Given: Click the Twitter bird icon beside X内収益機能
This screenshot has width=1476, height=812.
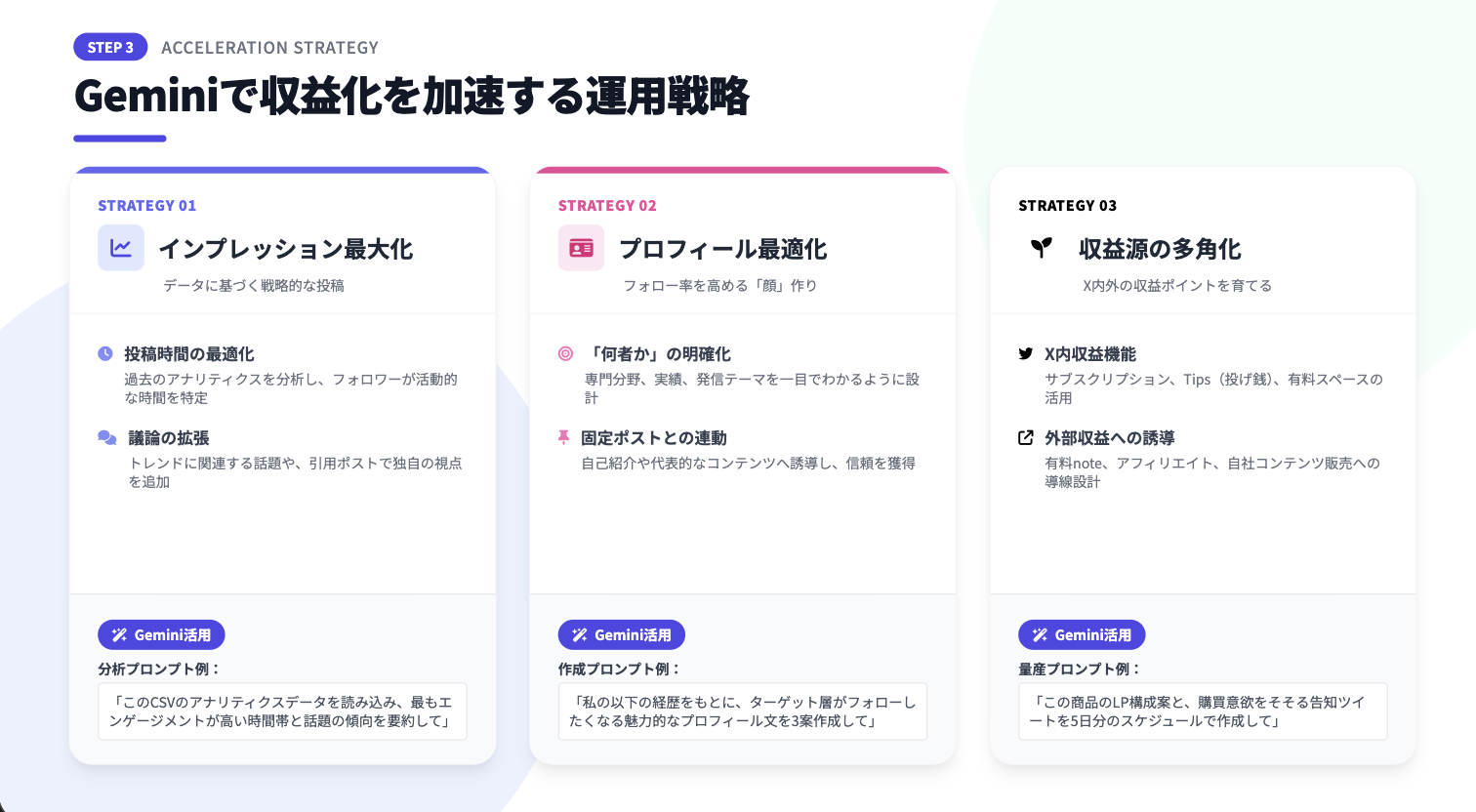Looking at the screenshot, I should (x=1026, y=353).
